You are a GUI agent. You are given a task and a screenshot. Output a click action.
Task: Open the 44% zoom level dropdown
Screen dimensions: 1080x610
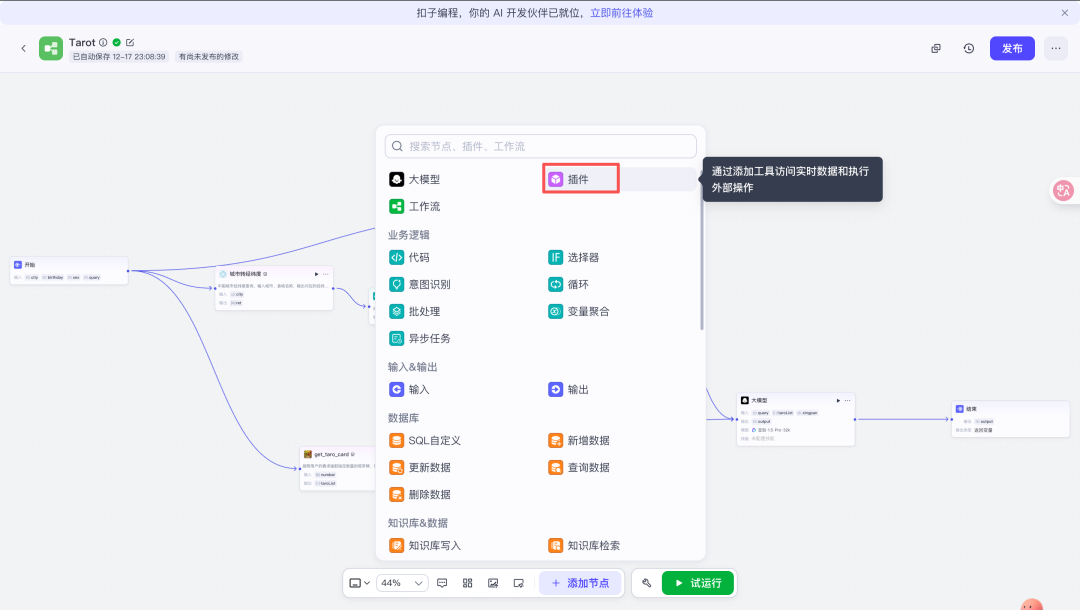[402, 583]
